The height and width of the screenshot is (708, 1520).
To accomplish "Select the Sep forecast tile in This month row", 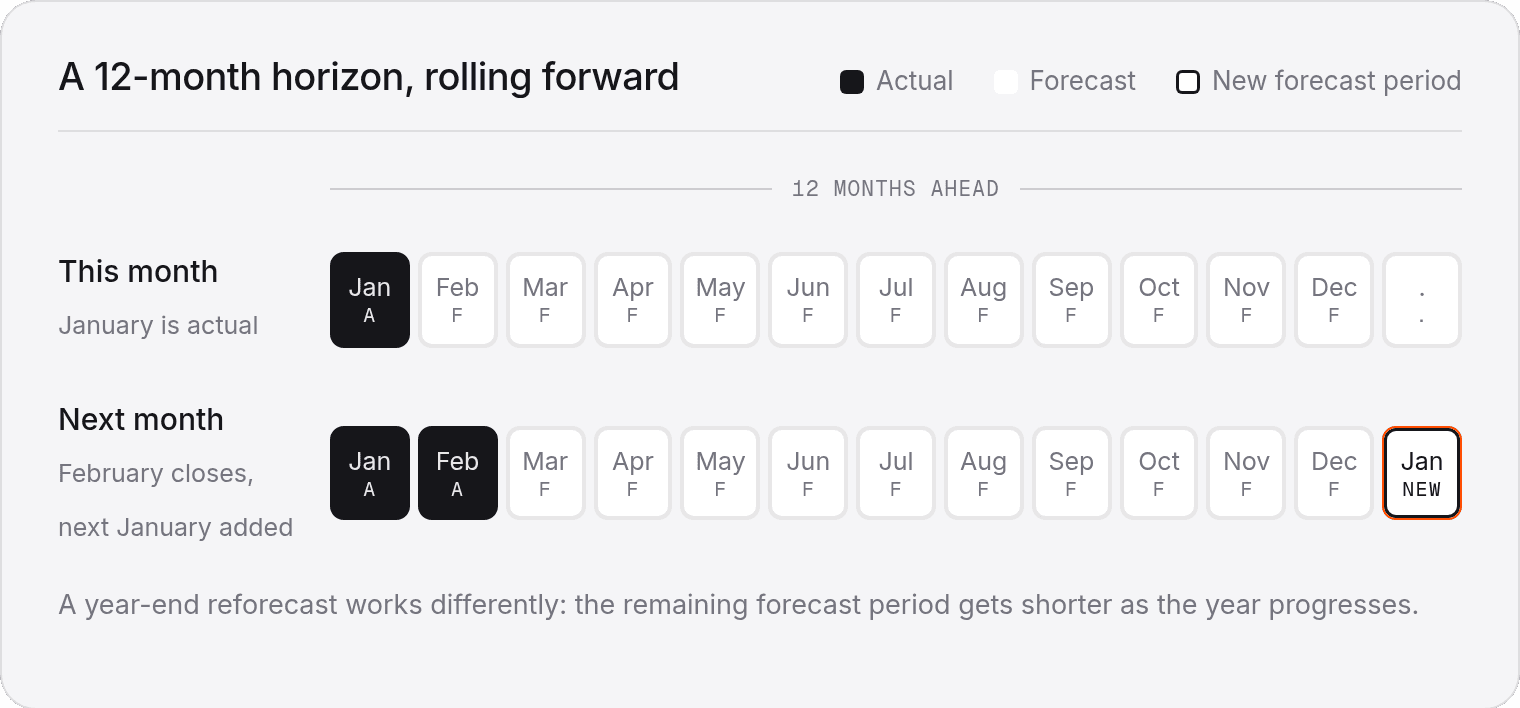I will (1071, 300).
